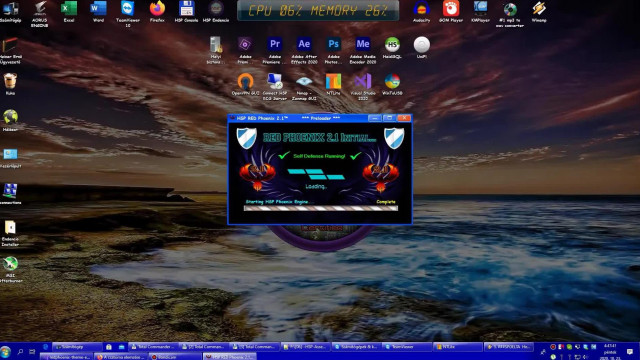
Task: Open the OpenVPN GUI desktop icon
Action: coord(245,84)
